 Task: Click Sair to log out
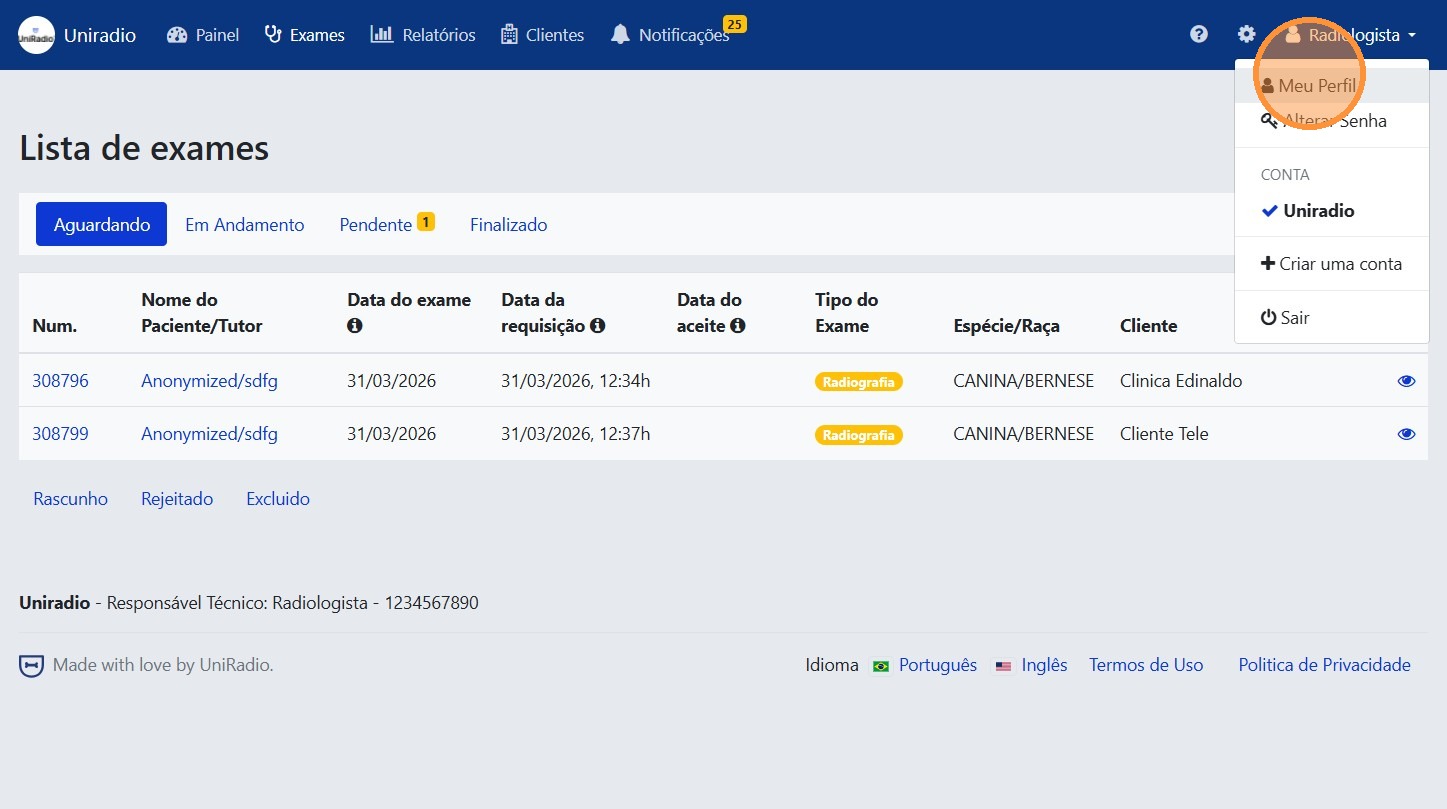coord(1294,318)
